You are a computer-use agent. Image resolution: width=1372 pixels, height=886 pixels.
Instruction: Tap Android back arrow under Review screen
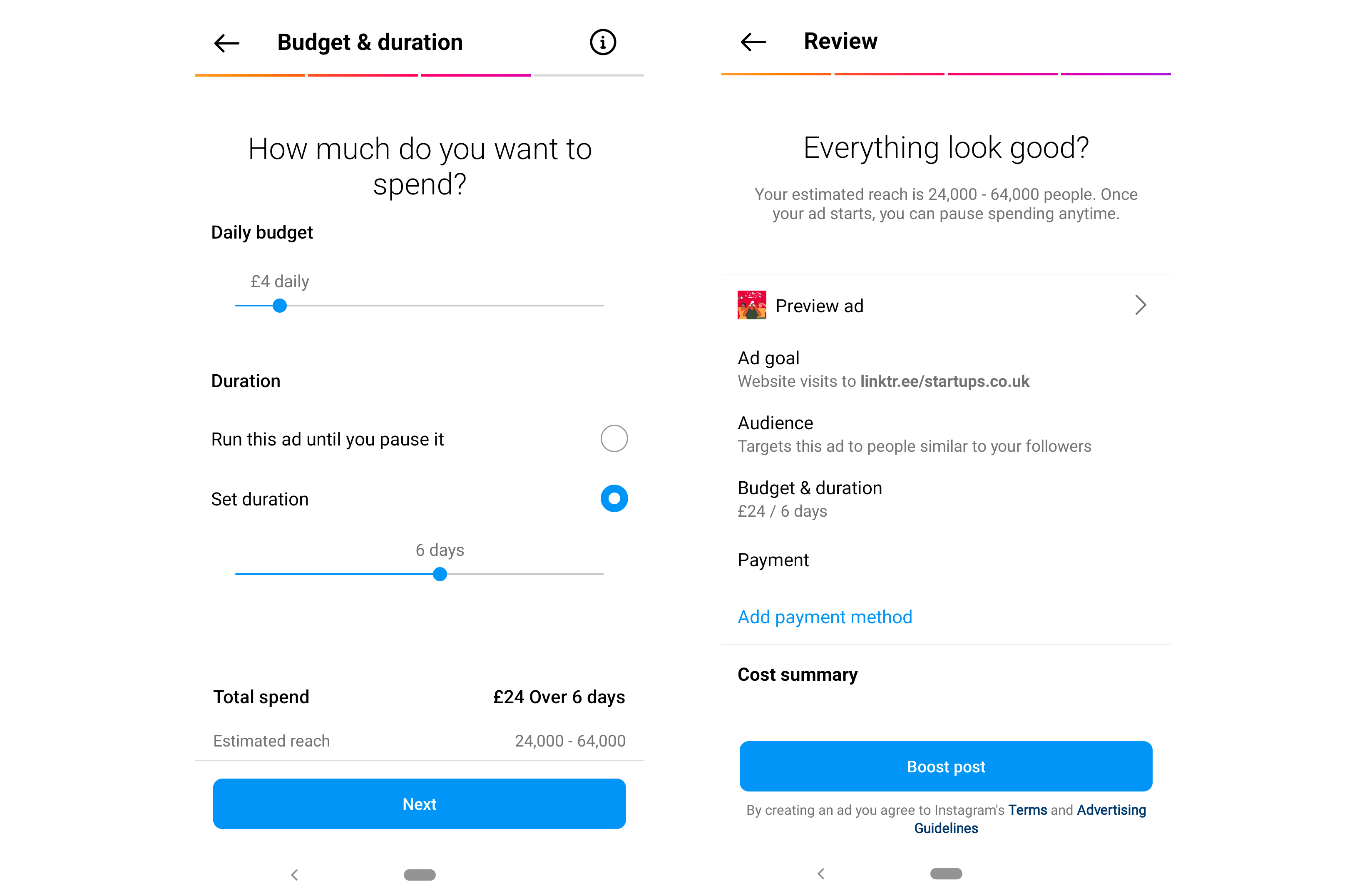pos(821,874)
